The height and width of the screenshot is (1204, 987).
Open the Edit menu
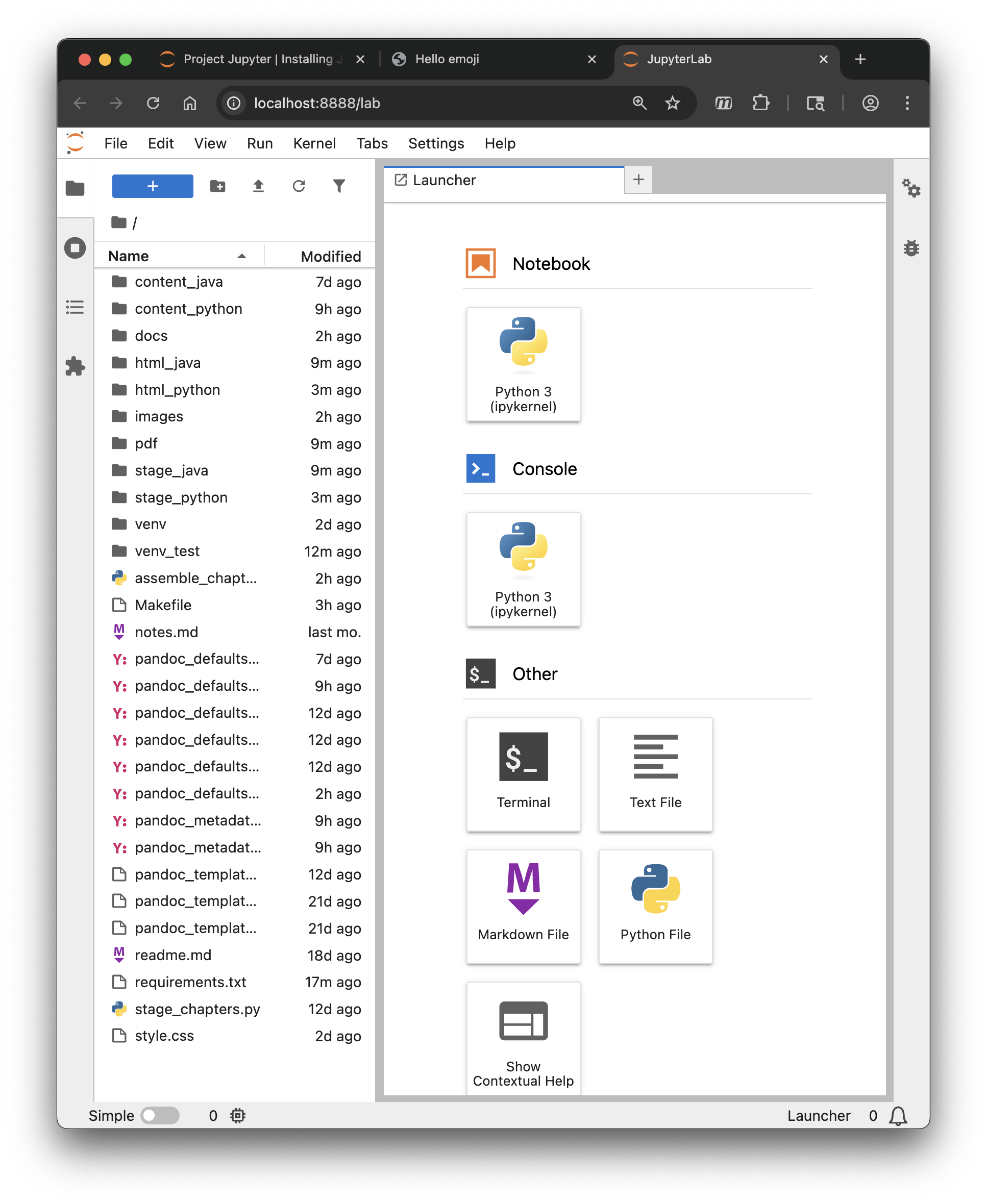tap(160, 143)
